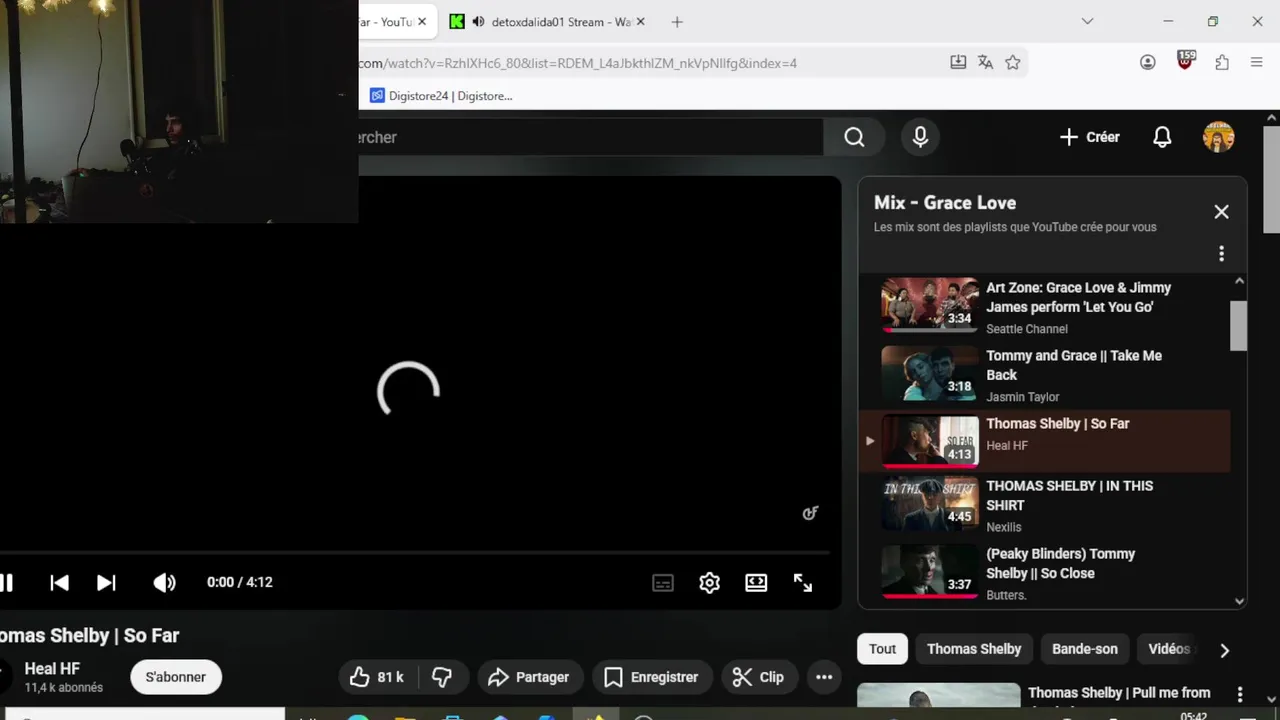The height and width of the screenshot is (720, 1280).
Task: Select the 'Thomas Shelby' filter chip
Action: tap(974, 649)
